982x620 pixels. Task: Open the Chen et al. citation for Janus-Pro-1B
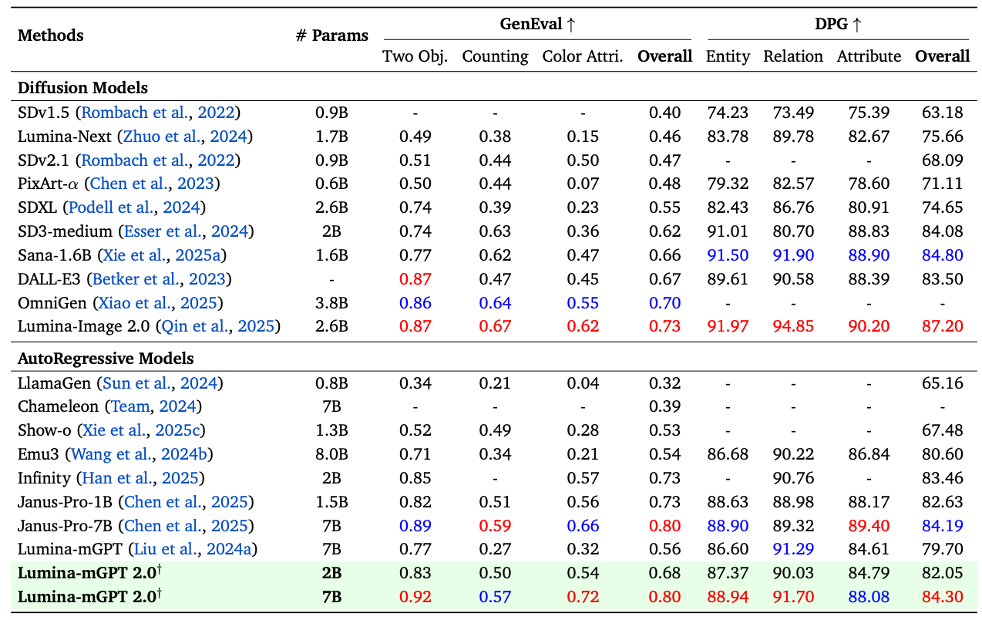186,502
